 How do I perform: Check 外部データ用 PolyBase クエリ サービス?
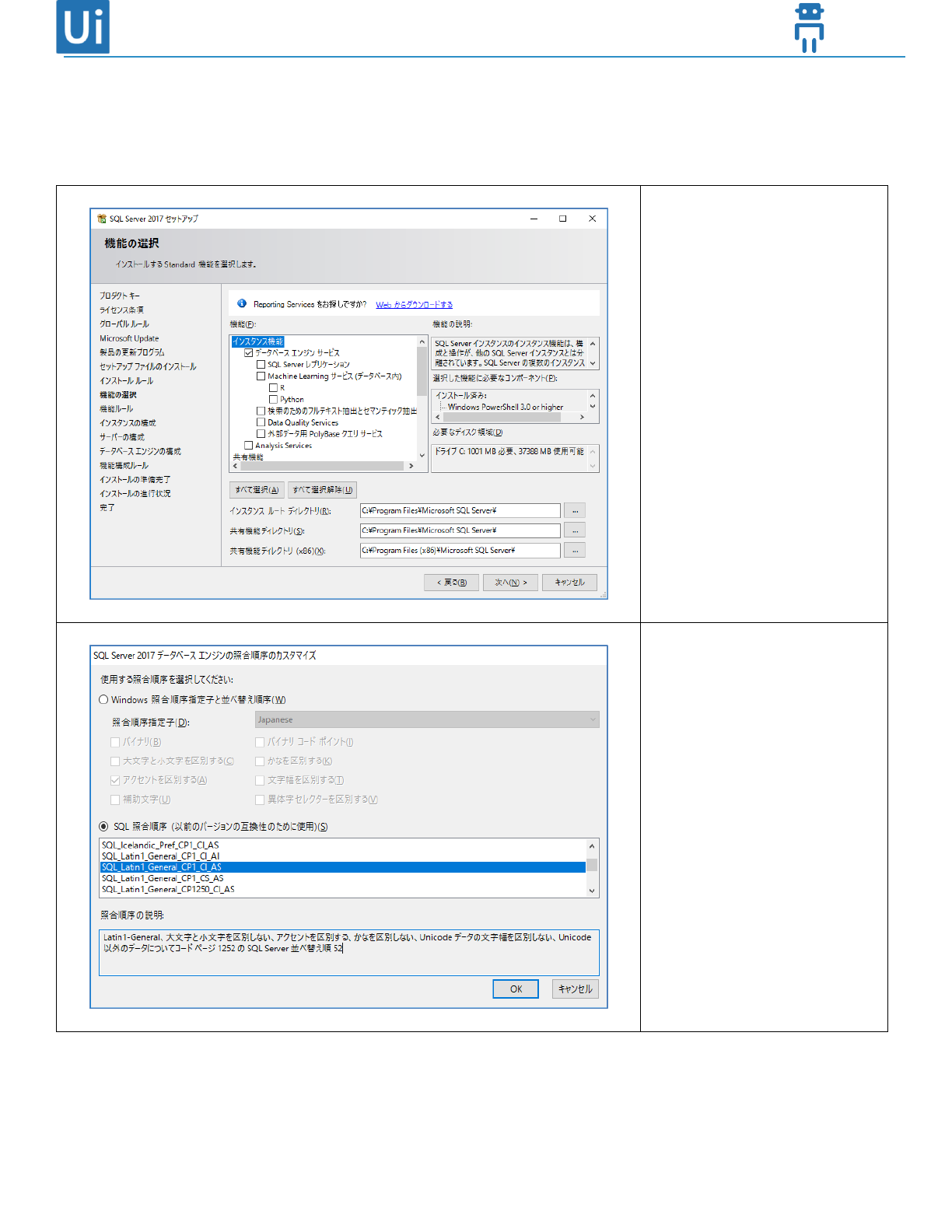point(261,434)
